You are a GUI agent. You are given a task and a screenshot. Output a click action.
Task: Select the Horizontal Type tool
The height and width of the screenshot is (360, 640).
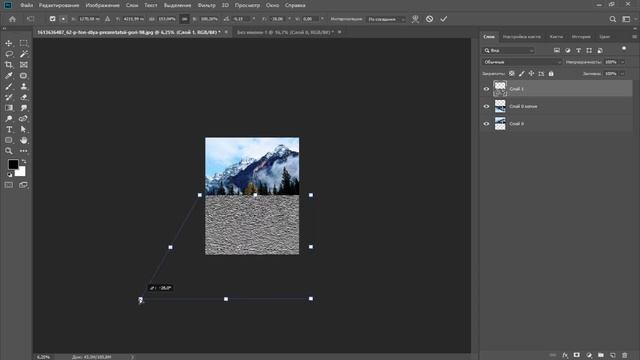[9, 129]
